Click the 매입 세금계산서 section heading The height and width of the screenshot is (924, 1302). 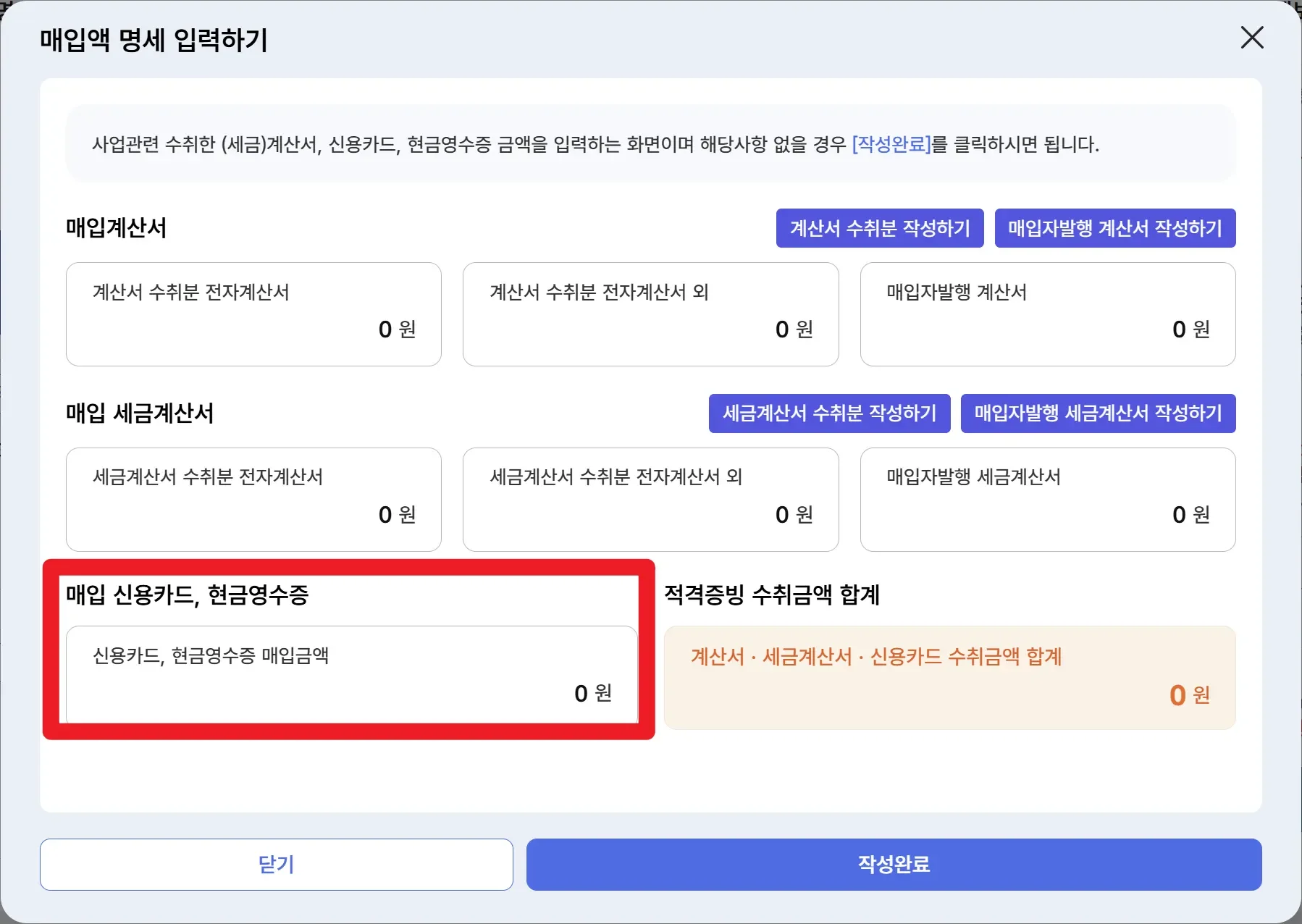(140, 413)
